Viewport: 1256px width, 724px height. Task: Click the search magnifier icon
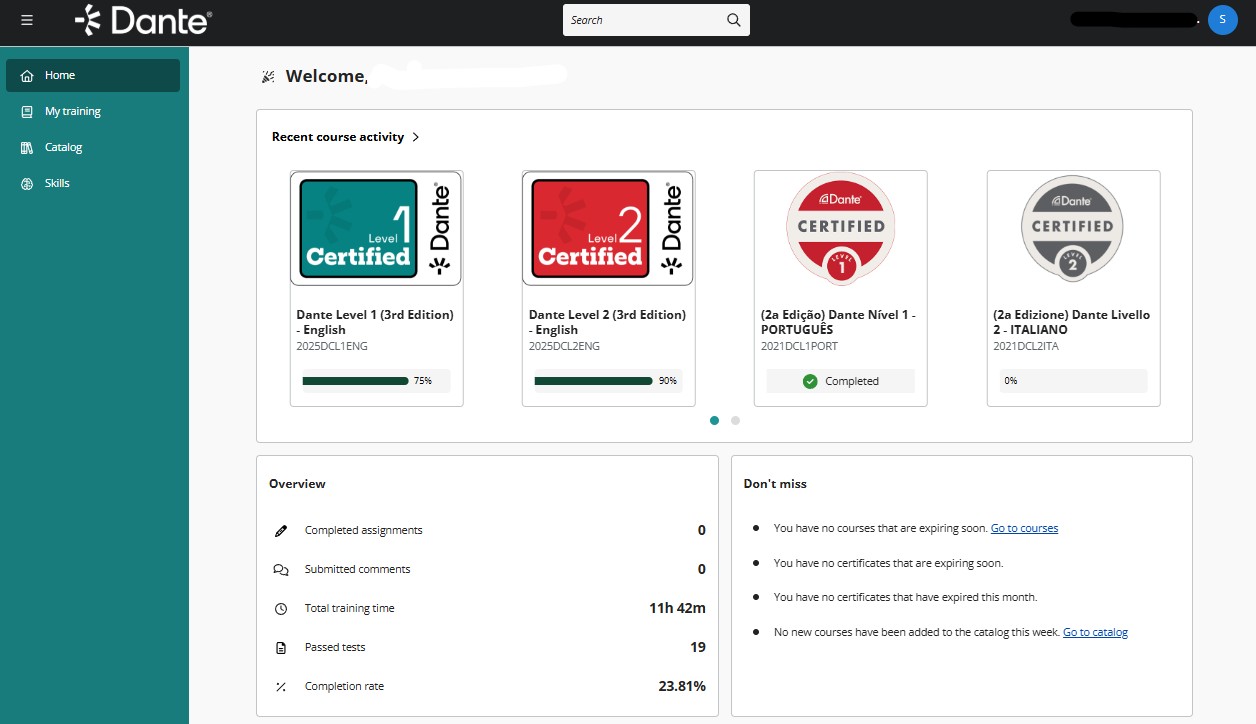pos(733,20)
